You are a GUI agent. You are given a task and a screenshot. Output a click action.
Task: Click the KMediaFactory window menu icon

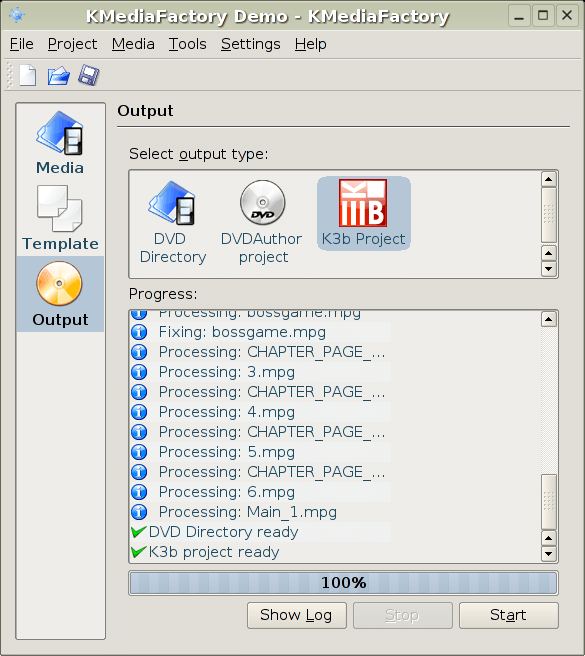pos(17,15)
